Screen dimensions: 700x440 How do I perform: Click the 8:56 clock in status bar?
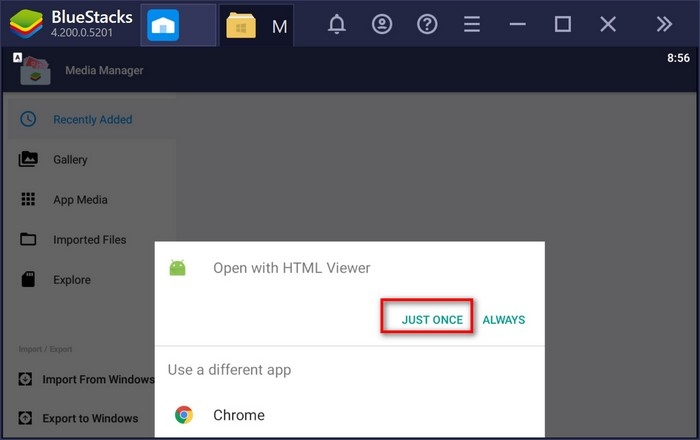coord(678,58)
